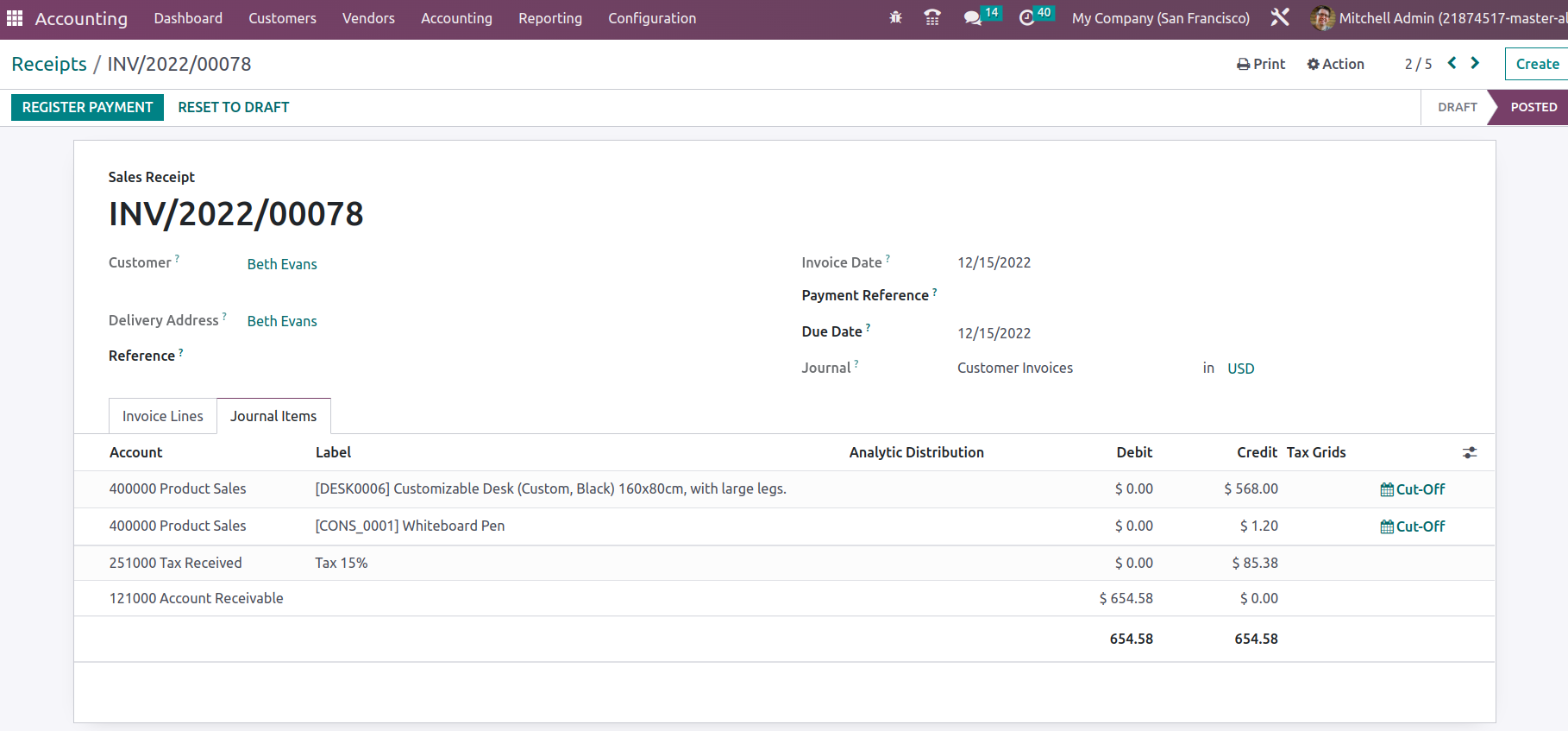Click the $ 568.00 credit value
Screen dimensions: 1568x731
pos(1251,488)
